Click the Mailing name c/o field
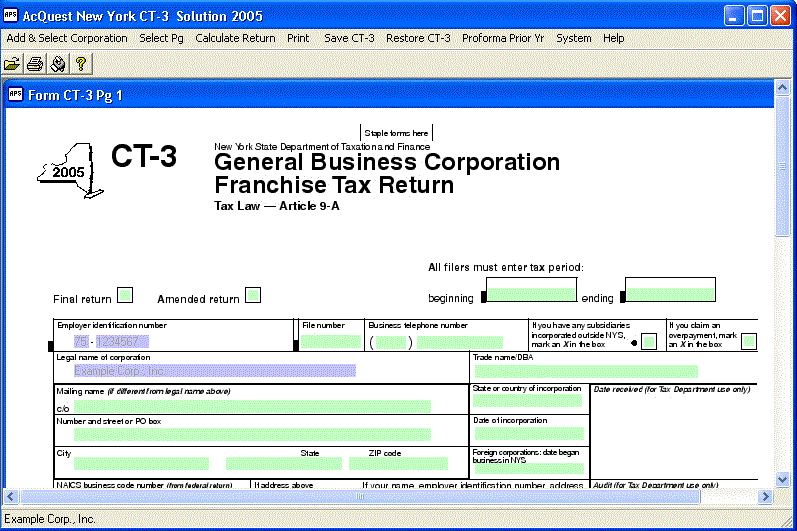 click(252, 407)
